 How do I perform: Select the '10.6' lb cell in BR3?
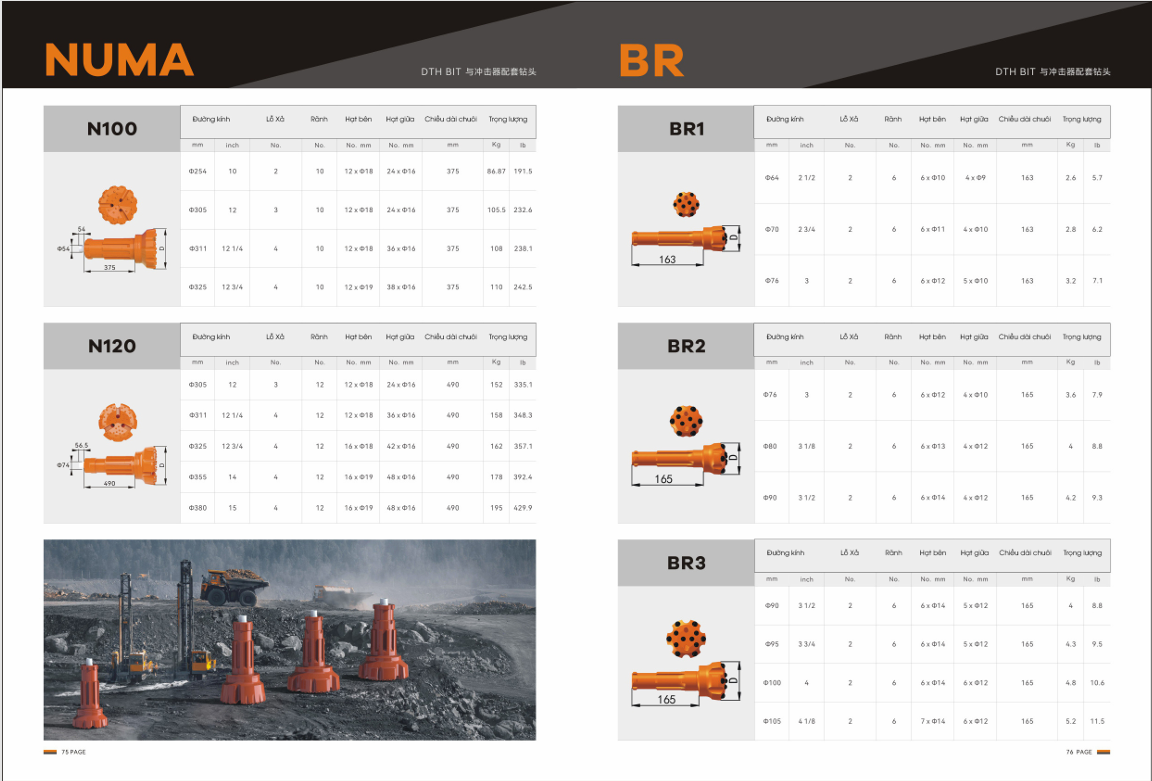[1097, 683]
